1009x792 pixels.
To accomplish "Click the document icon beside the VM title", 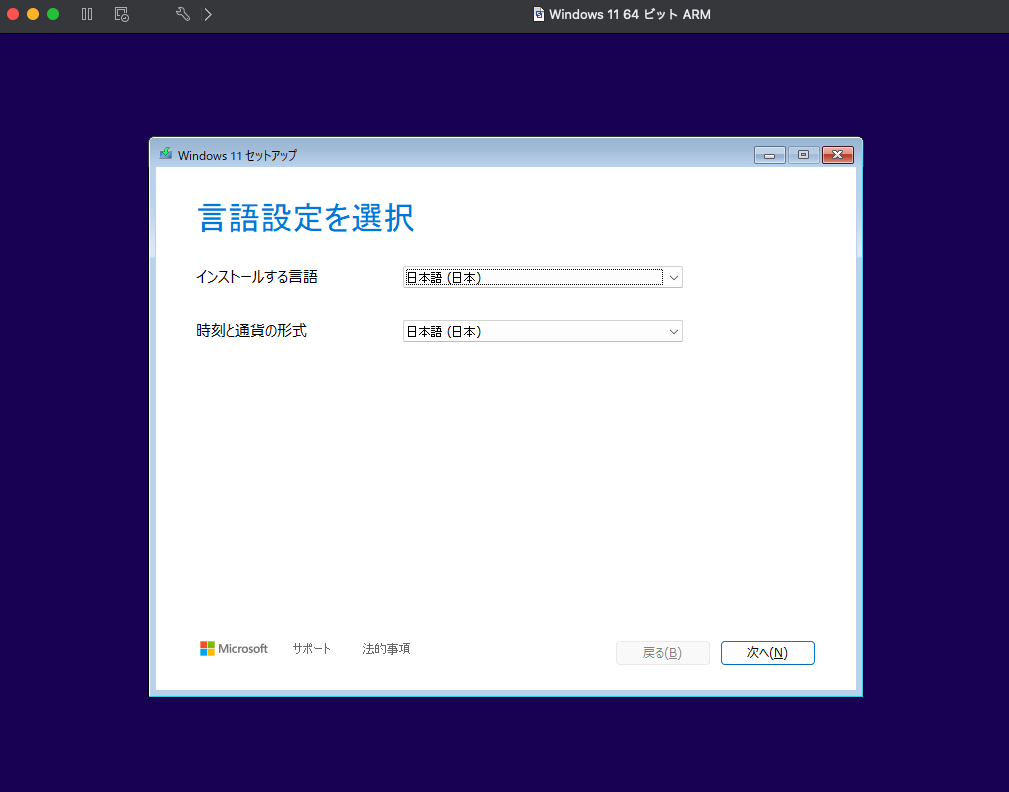I will pos(539,14).
